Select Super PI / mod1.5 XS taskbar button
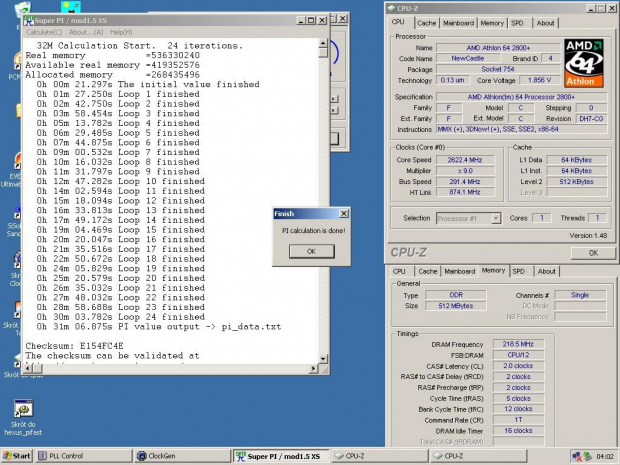The image size is (620, 465). point(281,456)
